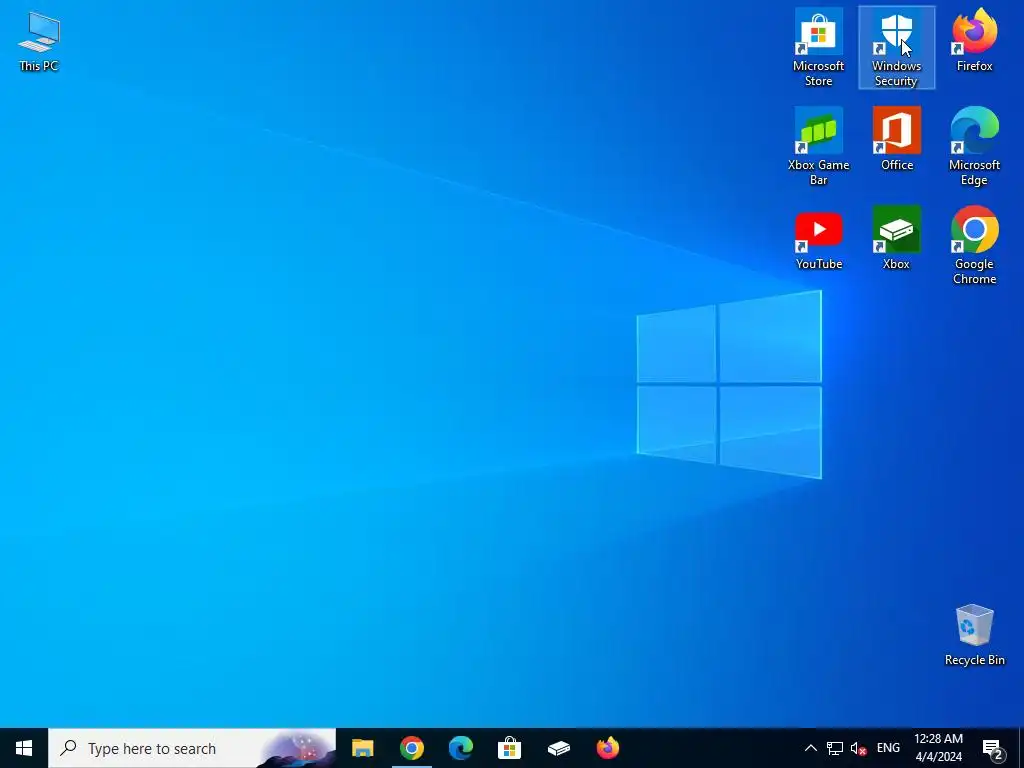1024x768 pixels.
Task: Click the Type here to search box
Action: coord(192,748)
